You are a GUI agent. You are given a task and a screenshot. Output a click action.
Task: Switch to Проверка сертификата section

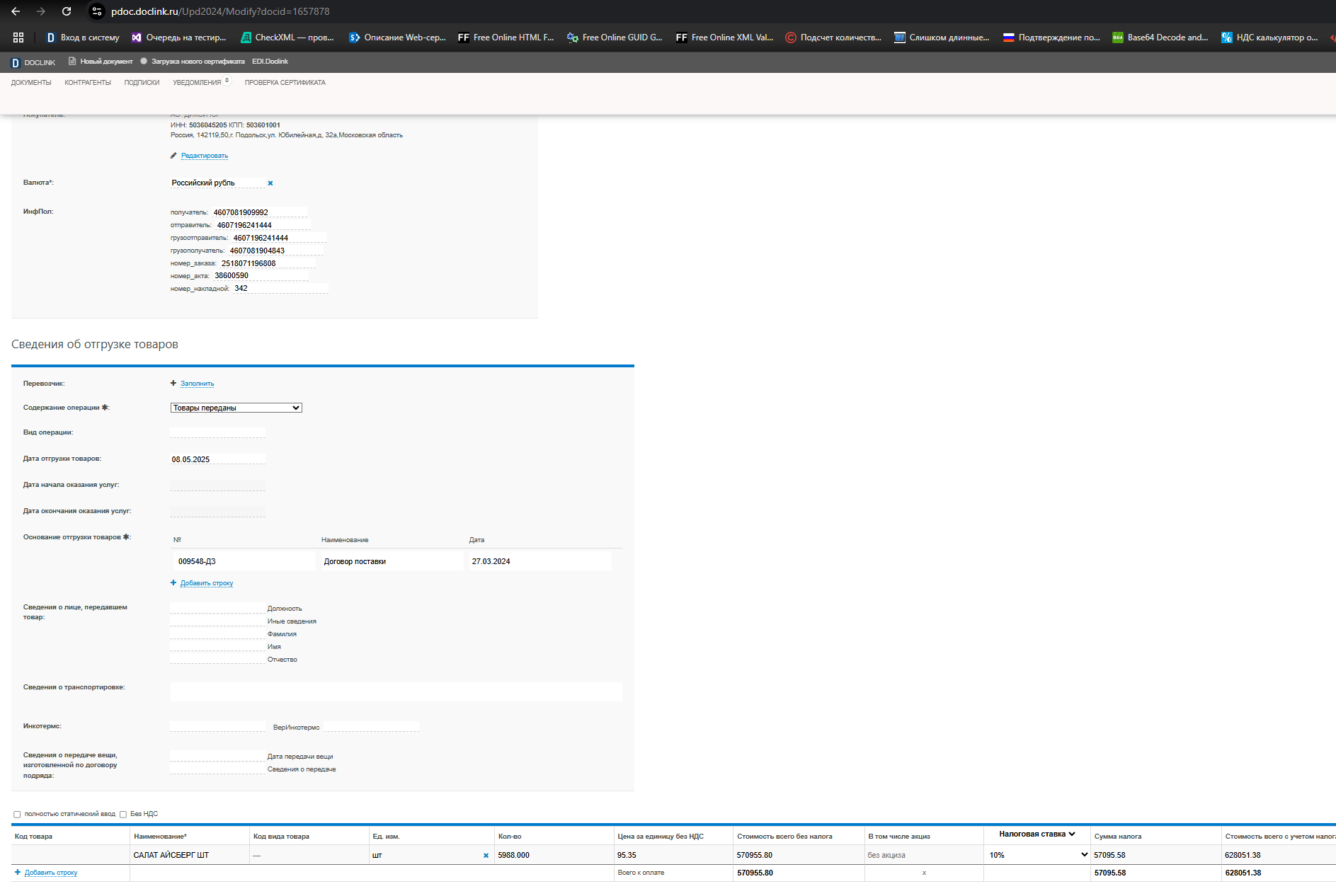(285, 83)
